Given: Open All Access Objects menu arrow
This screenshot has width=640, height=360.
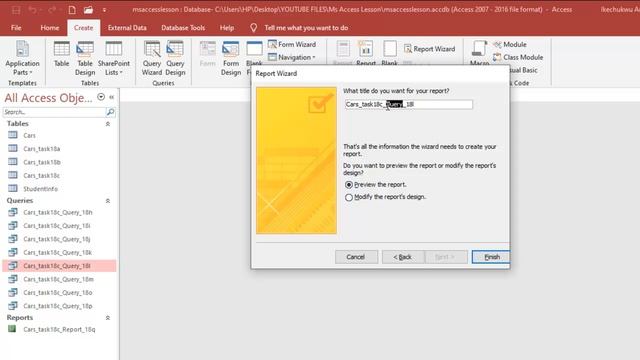Looking at the screenshot, I should 101,97.
